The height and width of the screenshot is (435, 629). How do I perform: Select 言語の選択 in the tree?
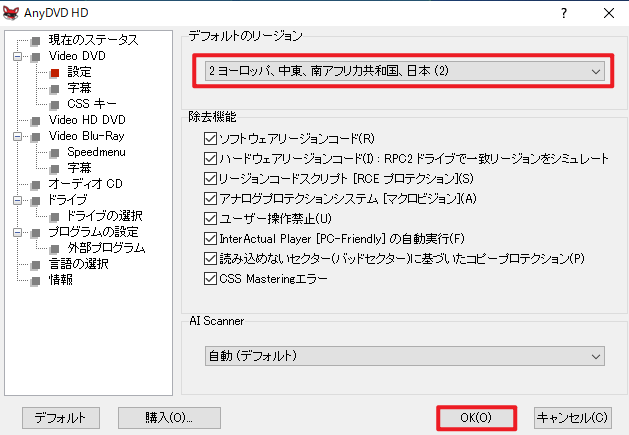click(79, 264)
